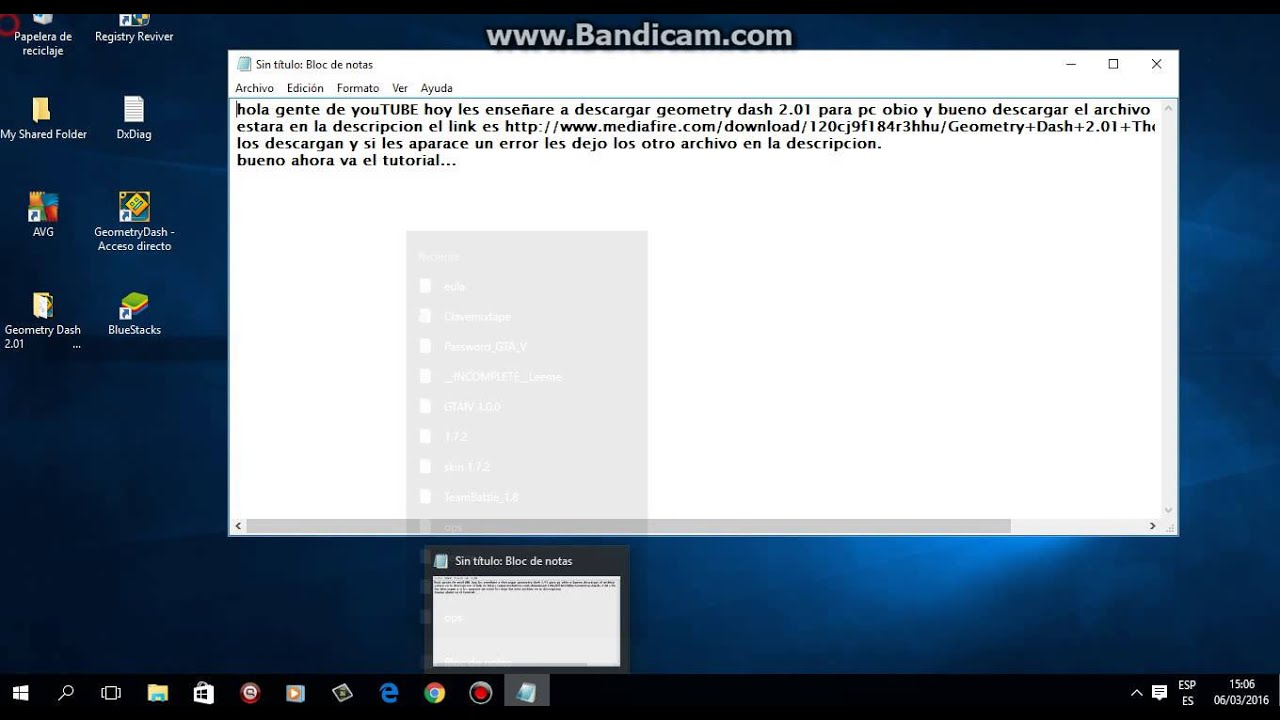The image size is (1280, 720).
Task: Open the Edición menu in Notepad
Action: [x=305, y=88]
